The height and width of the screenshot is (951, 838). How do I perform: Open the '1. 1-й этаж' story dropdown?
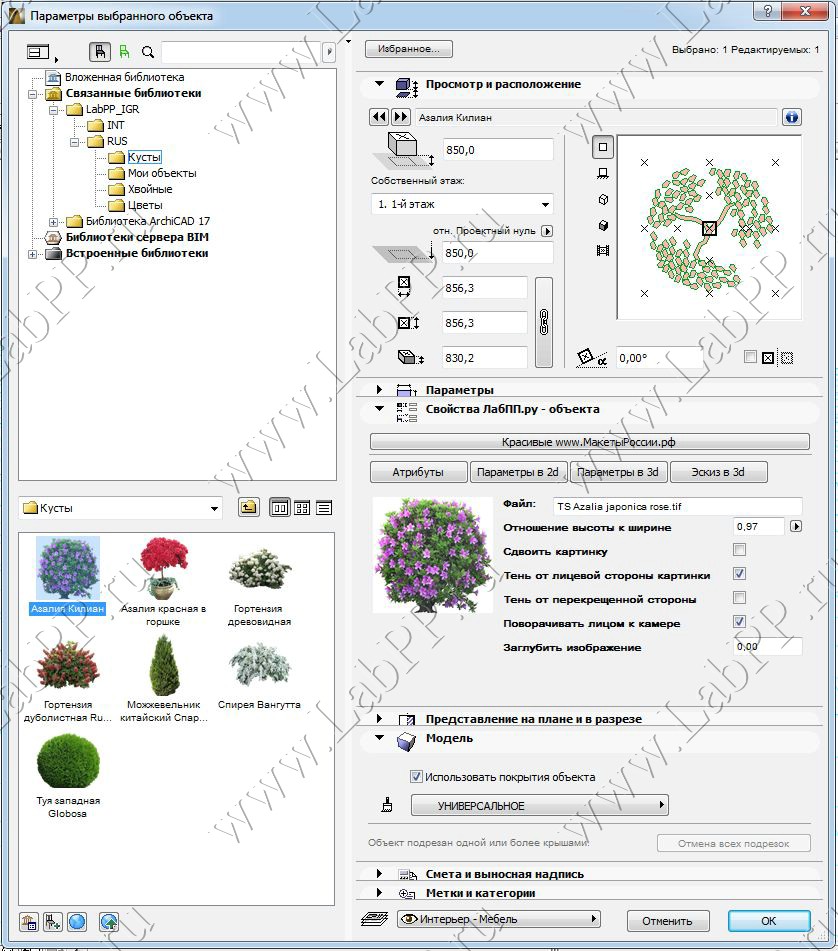click(461, 204)
